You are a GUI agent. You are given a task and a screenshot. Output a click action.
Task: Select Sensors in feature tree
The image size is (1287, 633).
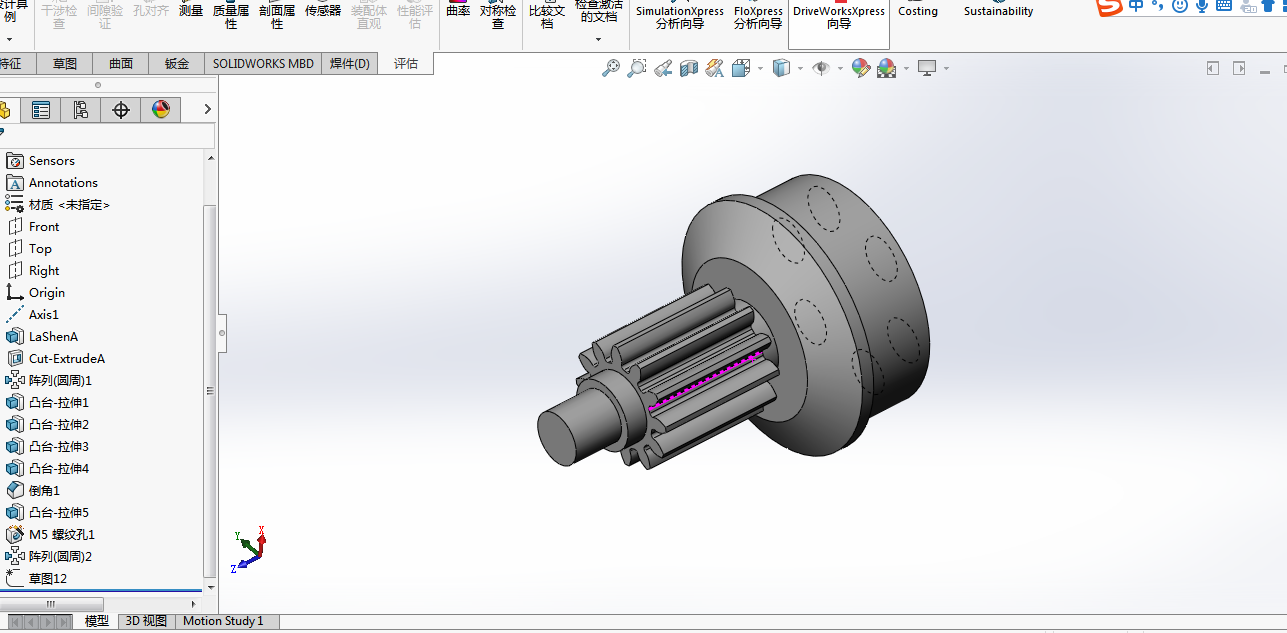51,161
